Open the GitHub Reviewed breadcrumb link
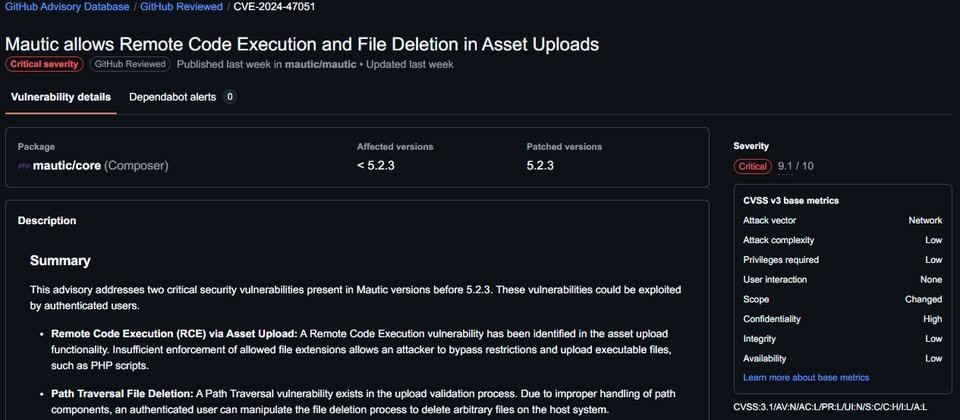Image resolution: width=960 pixels, height=420 pixels. [181, 7]
